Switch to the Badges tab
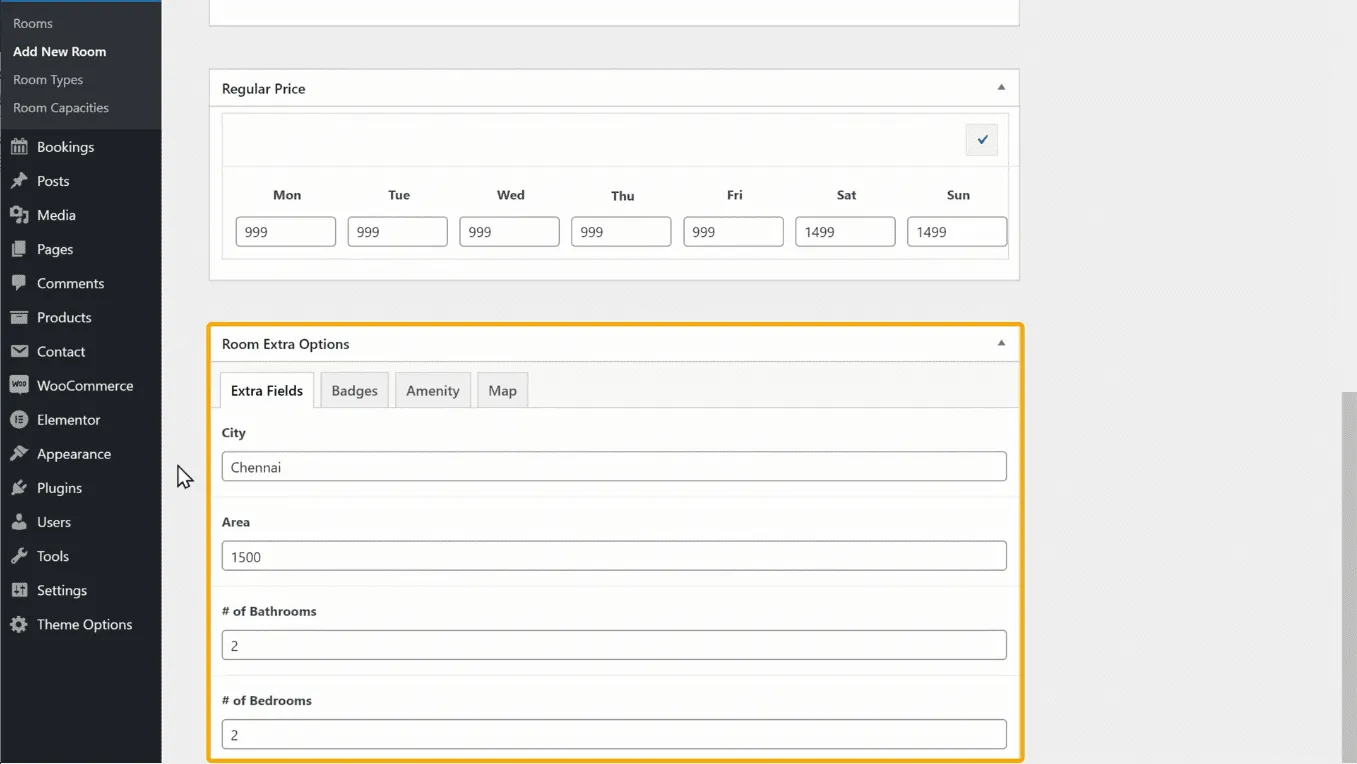This screenshot has width=1357, height=764. 354,391
